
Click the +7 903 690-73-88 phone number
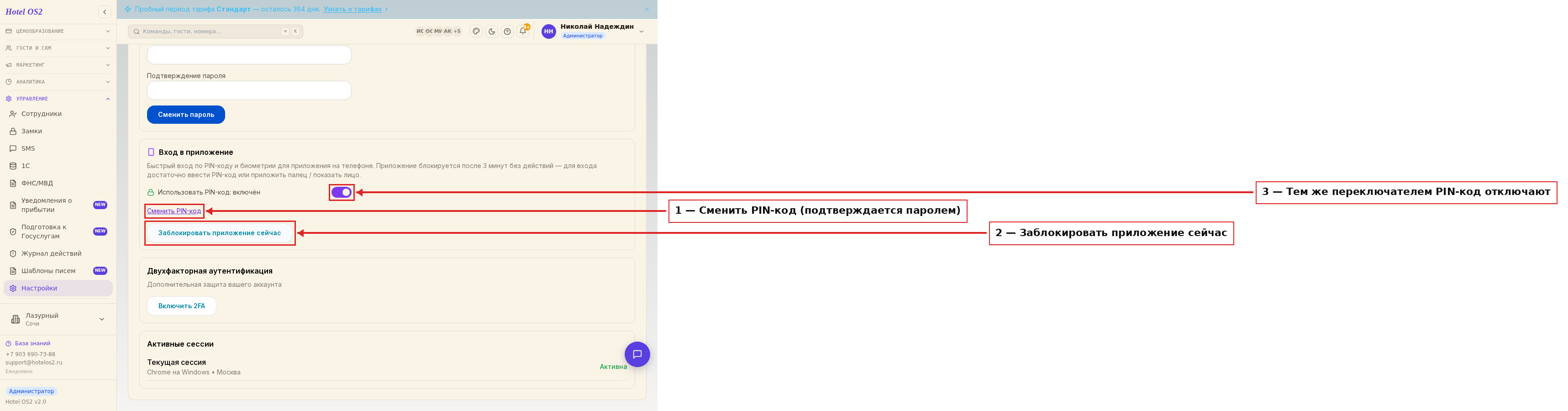tap(31, 354)
